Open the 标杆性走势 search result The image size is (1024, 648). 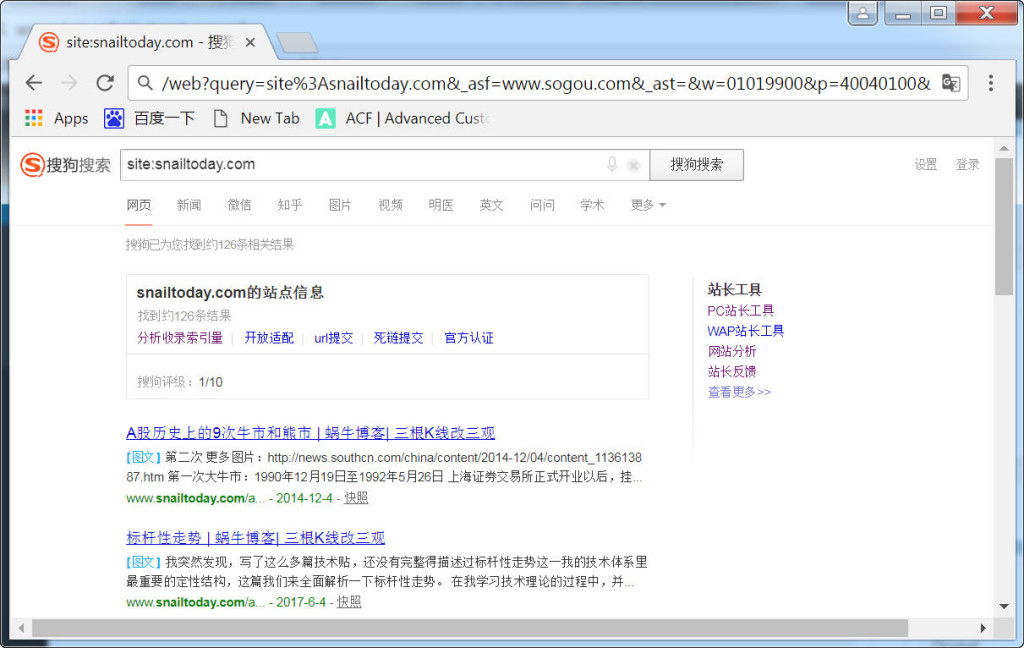click(255, 538)
